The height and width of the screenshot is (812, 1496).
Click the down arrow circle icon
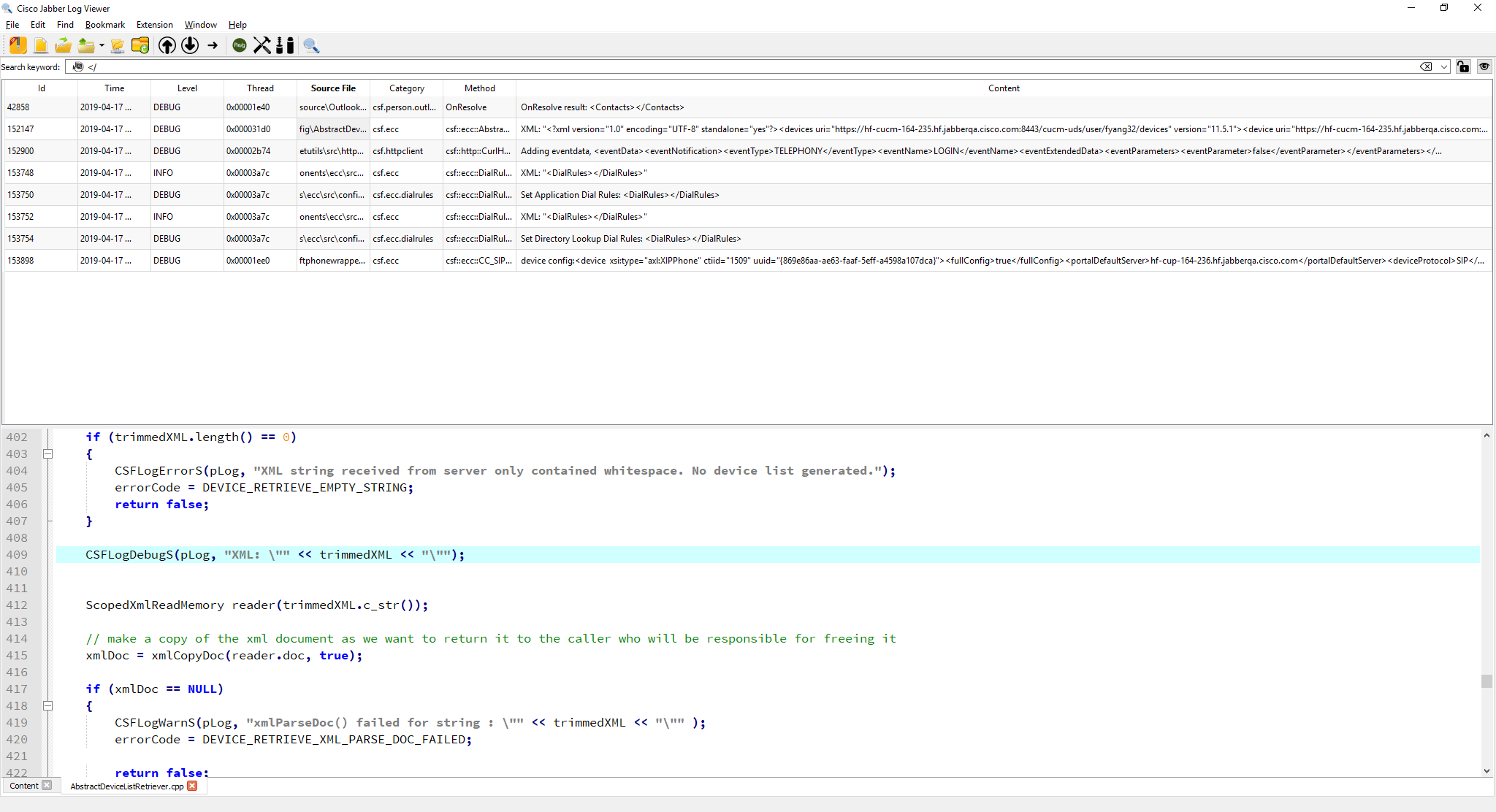(x=190, y=45)
